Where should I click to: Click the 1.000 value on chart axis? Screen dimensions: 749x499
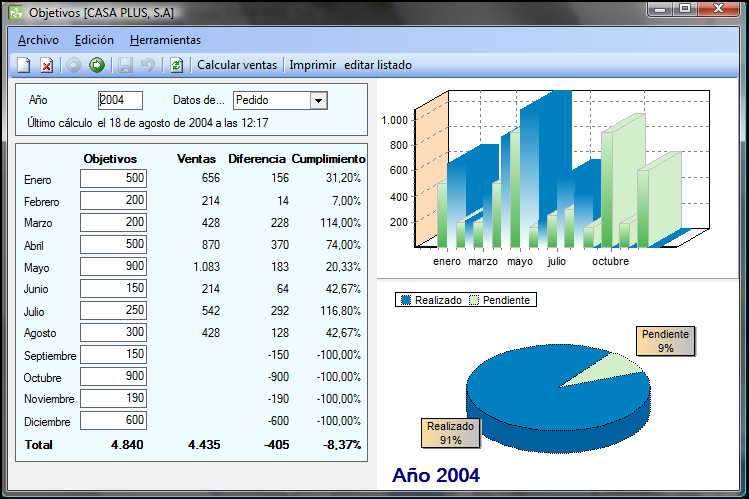pyautogui.click(x=395, y=120)
